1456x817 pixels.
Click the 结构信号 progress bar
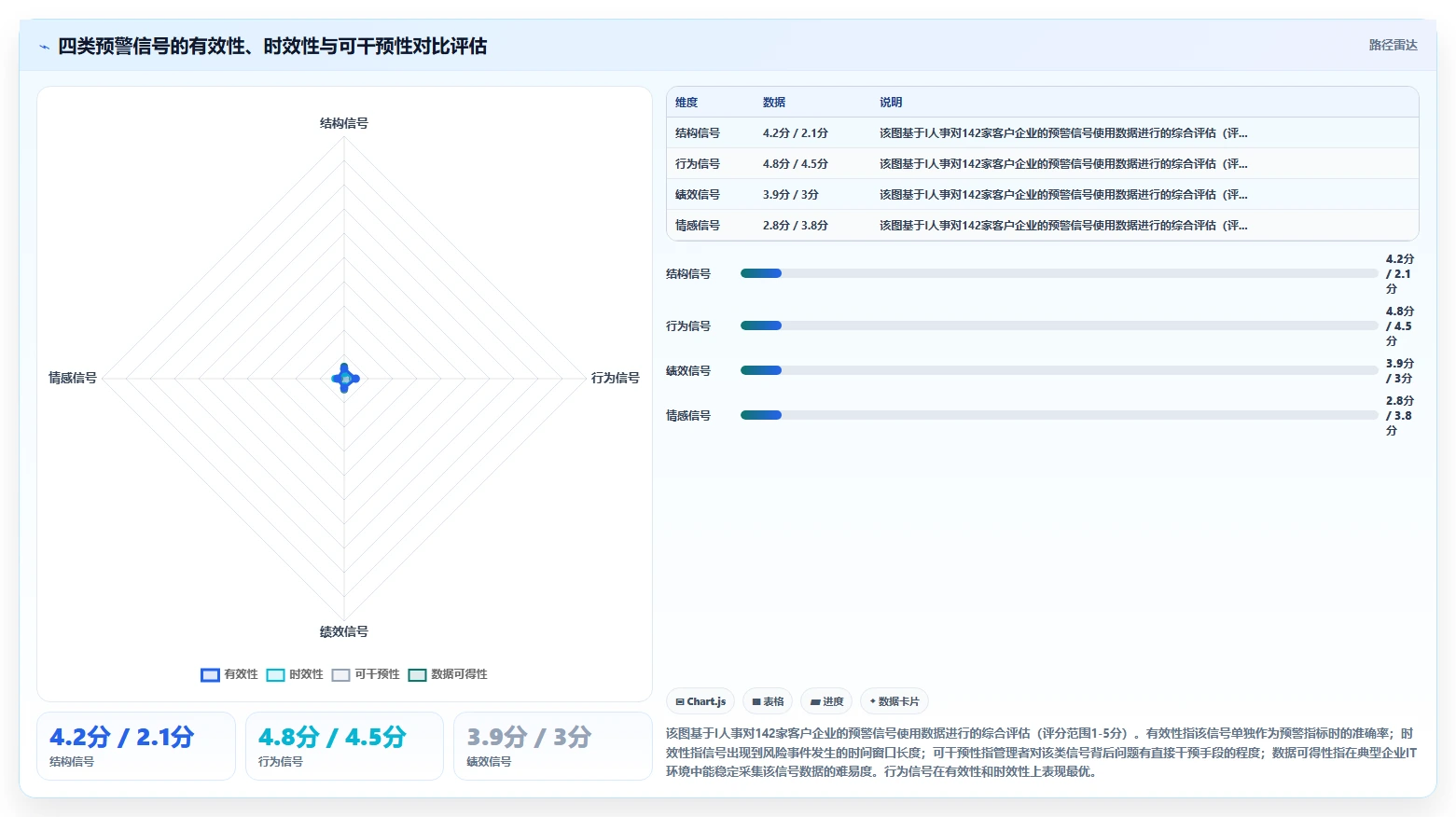coord(1059,273)
